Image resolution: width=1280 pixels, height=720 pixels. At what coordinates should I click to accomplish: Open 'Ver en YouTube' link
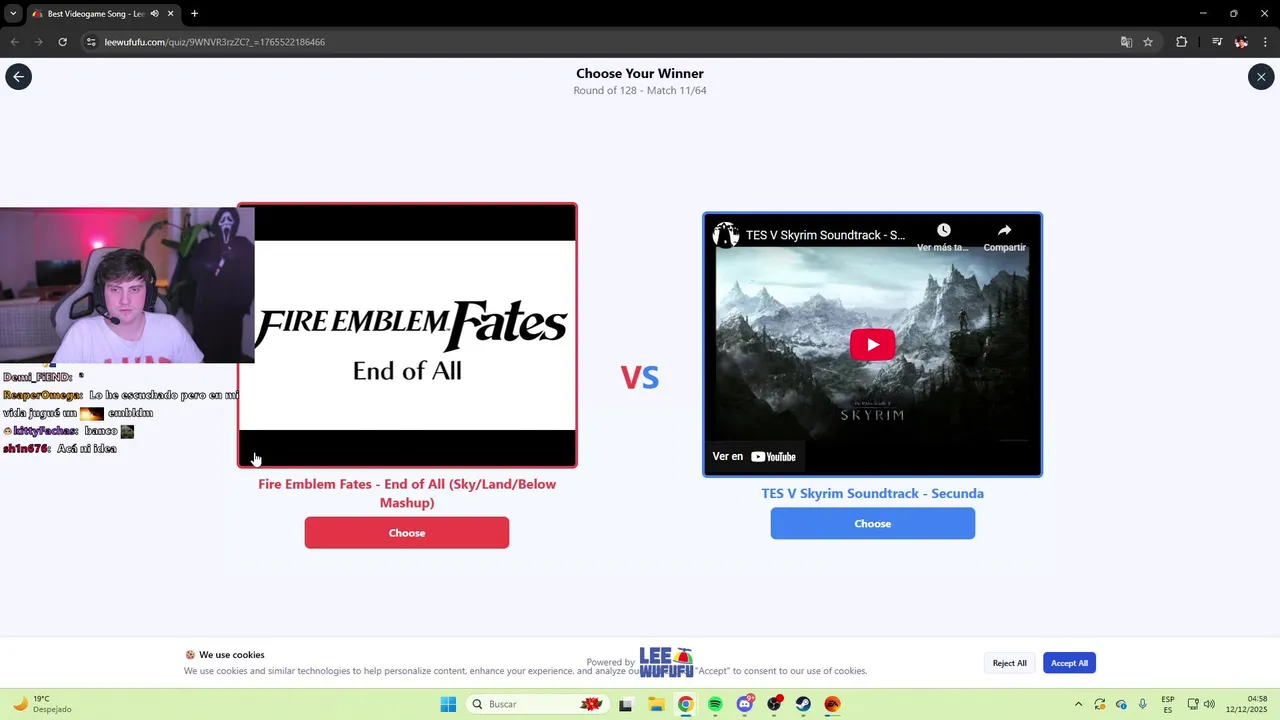pos(754,456)
